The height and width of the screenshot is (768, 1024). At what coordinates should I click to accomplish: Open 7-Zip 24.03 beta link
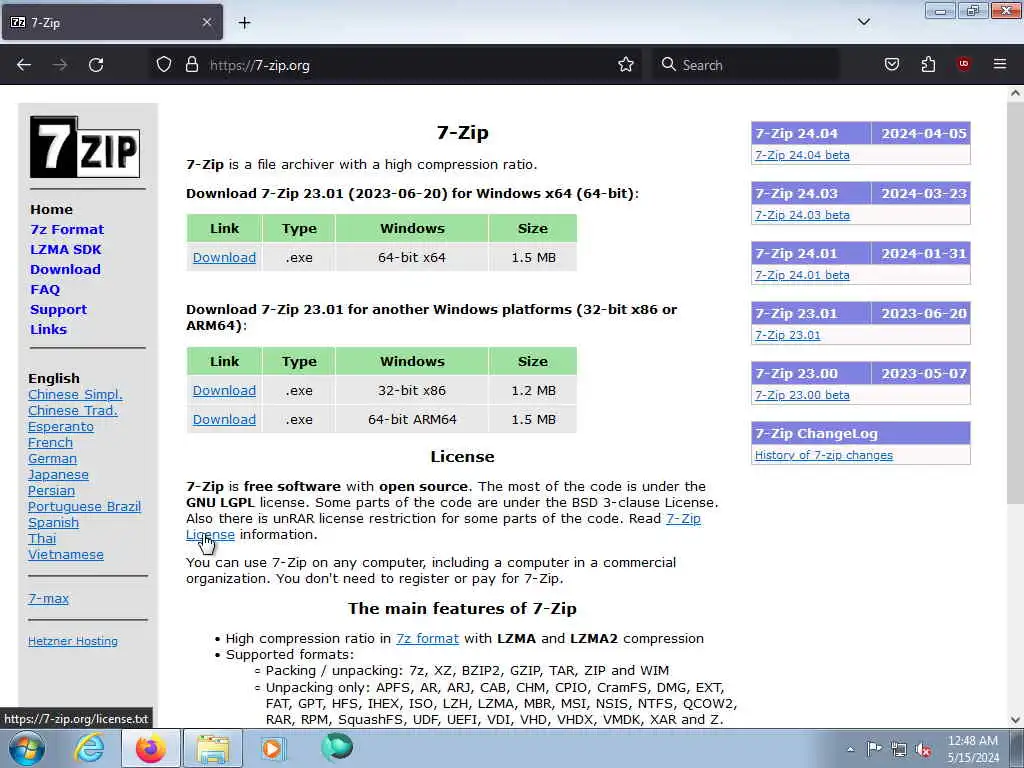point(802,215)
